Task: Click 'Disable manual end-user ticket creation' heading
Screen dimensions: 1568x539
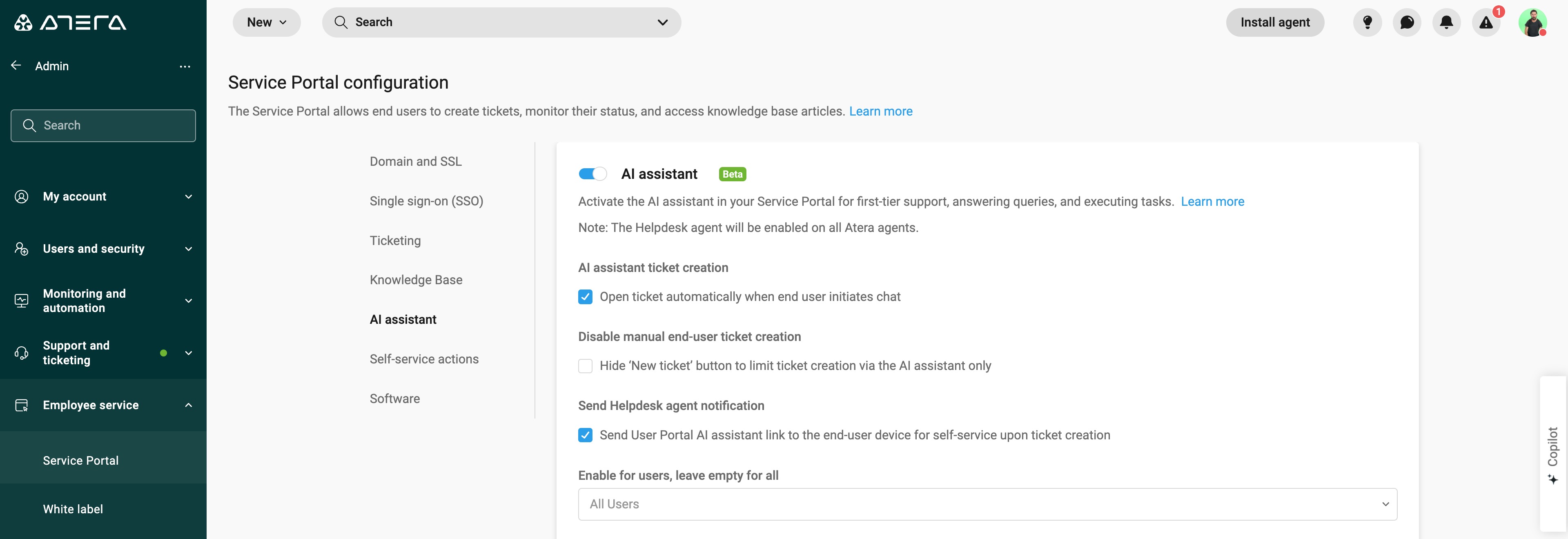Action: [689, 336]
